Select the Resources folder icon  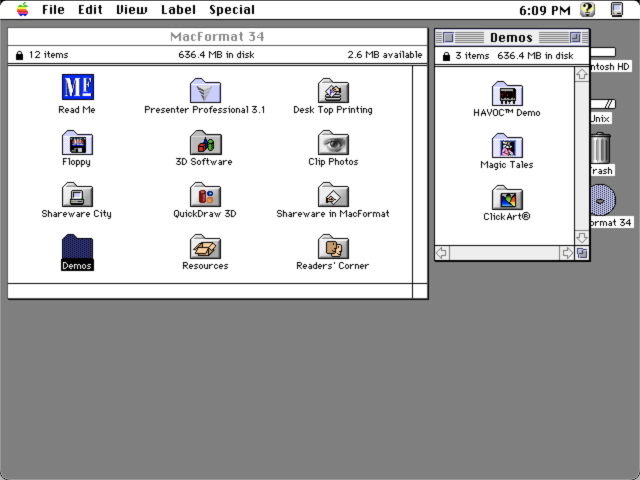205,247
